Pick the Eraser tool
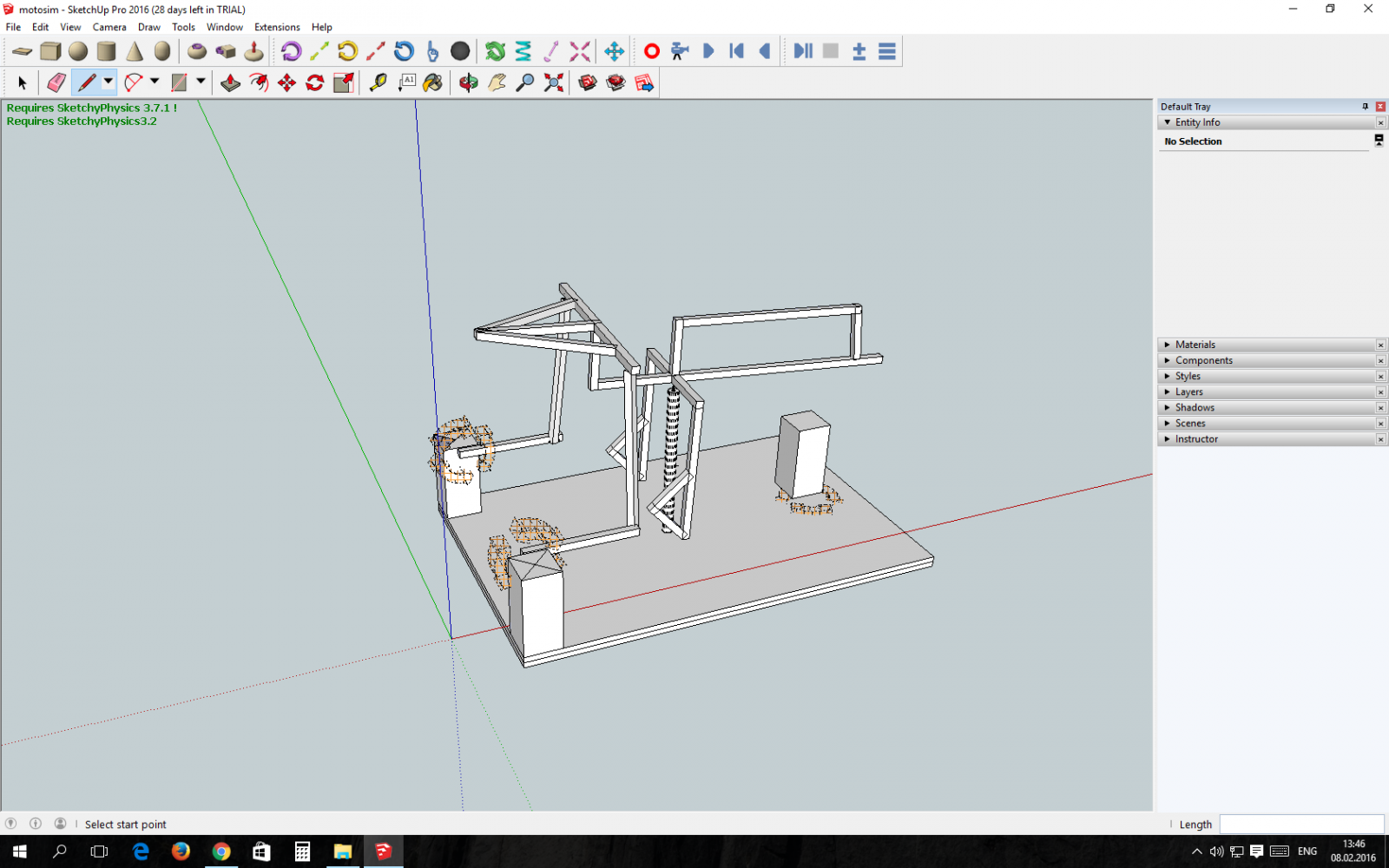Viewport: 1389px width, 868px height. (x=56, y=82)
